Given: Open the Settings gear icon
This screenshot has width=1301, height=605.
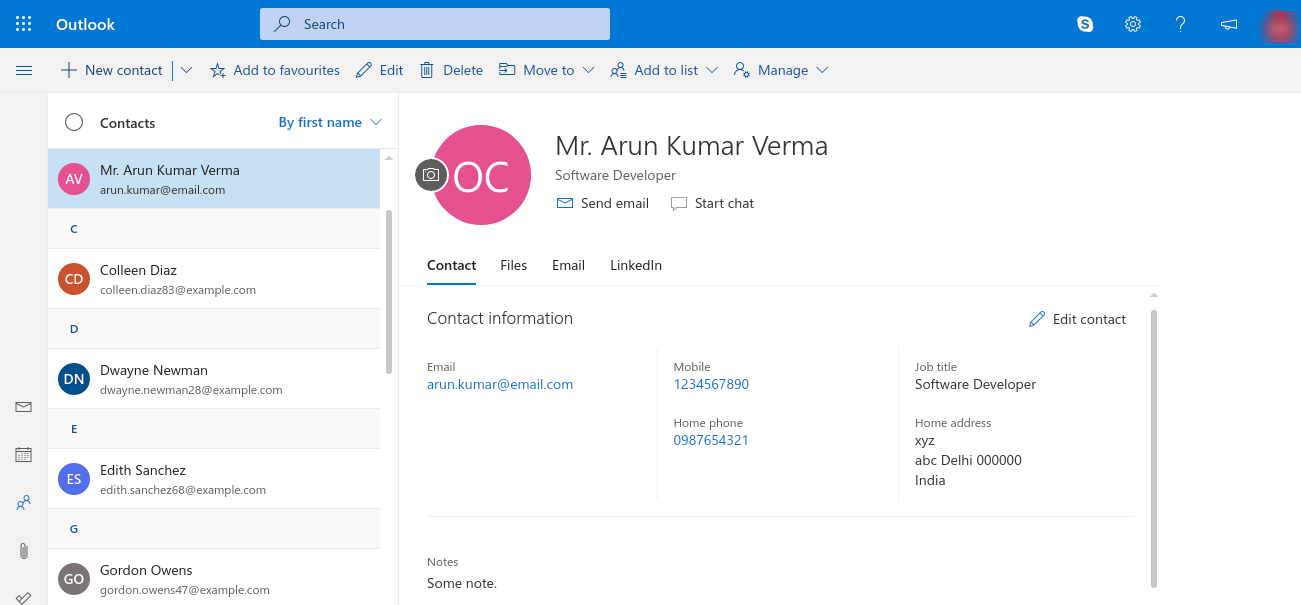Looking at the screenshot, I should pyautogui.click(x=1133, y=24).
